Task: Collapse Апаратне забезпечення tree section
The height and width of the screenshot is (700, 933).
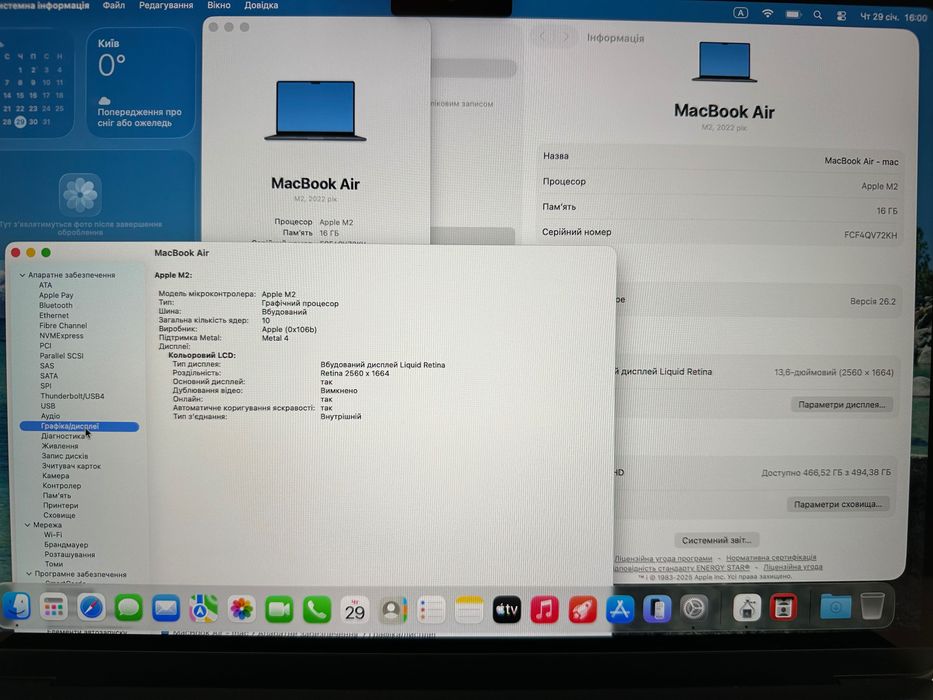Action: tap(23, 275)
